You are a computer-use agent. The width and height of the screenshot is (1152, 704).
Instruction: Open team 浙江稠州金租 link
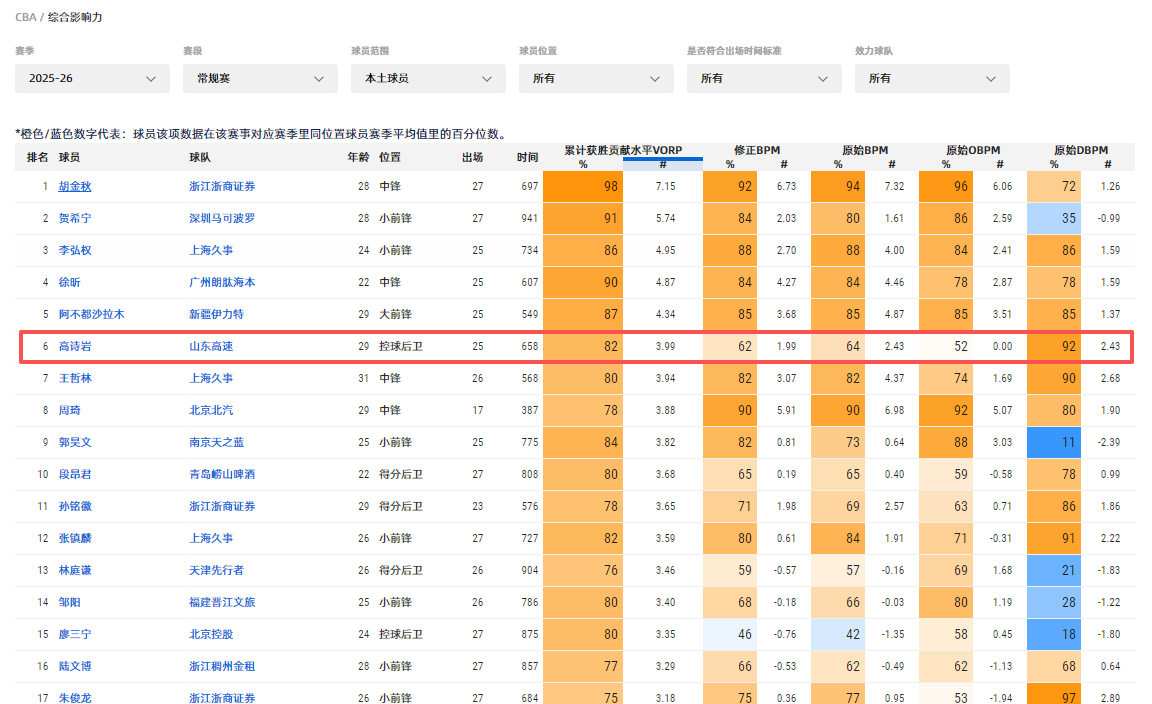222,666
